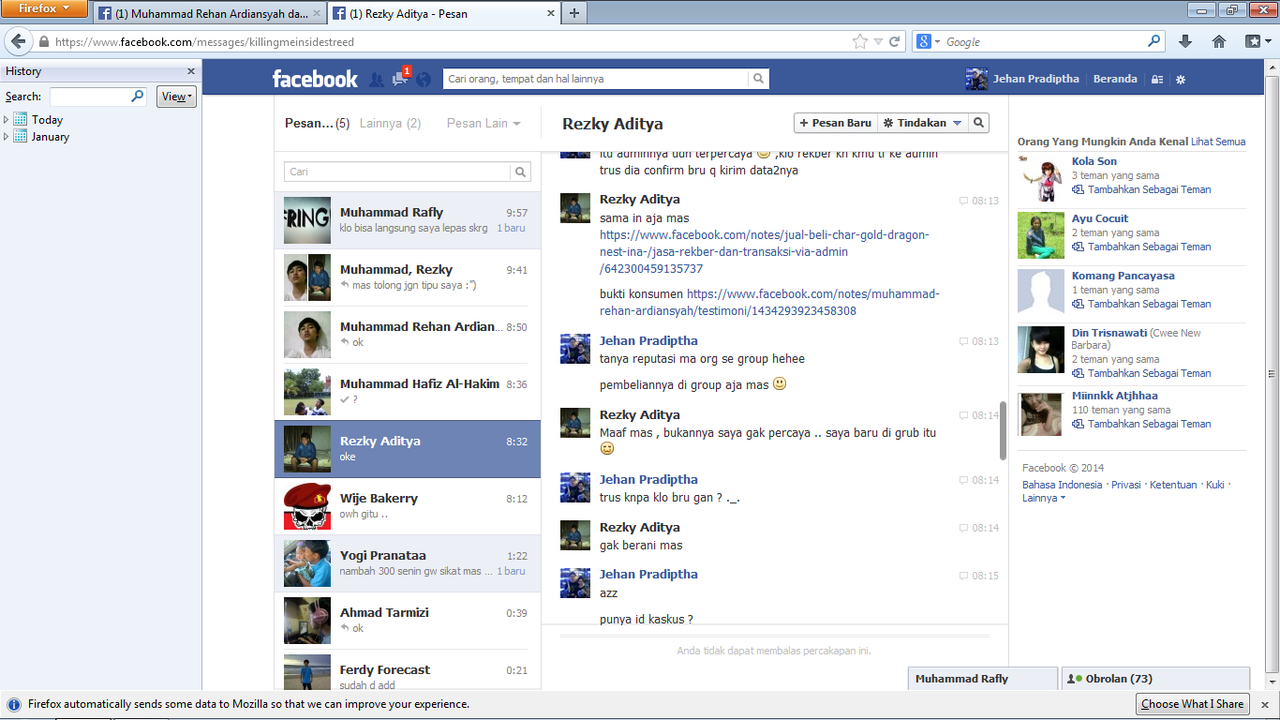The width and height of the screenshot is (1280, 720).
Task: Open the Firefox Downloads arrow icon
Action: click(1186, 42)
